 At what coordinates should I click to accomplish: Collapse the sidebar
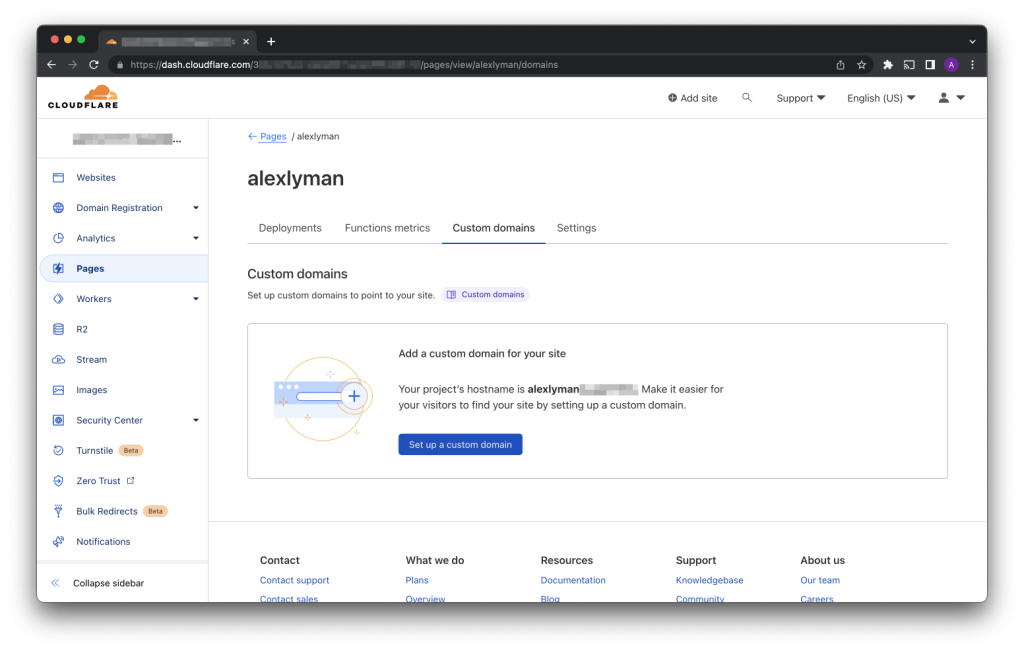[x=107, y=583]
